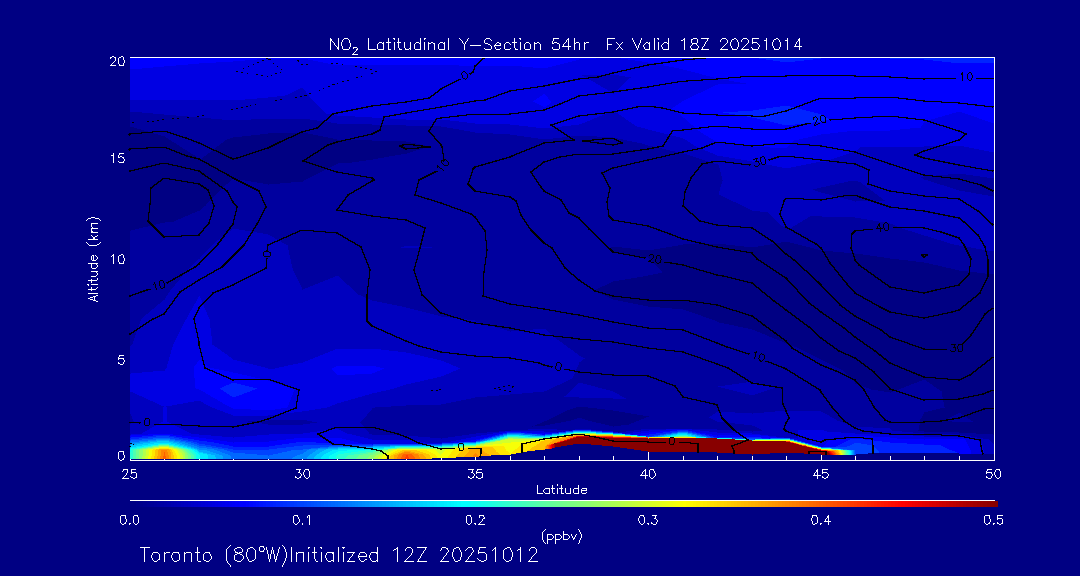
Task: Click the 50 latitude tick label
Action: [x=993, y=472]
